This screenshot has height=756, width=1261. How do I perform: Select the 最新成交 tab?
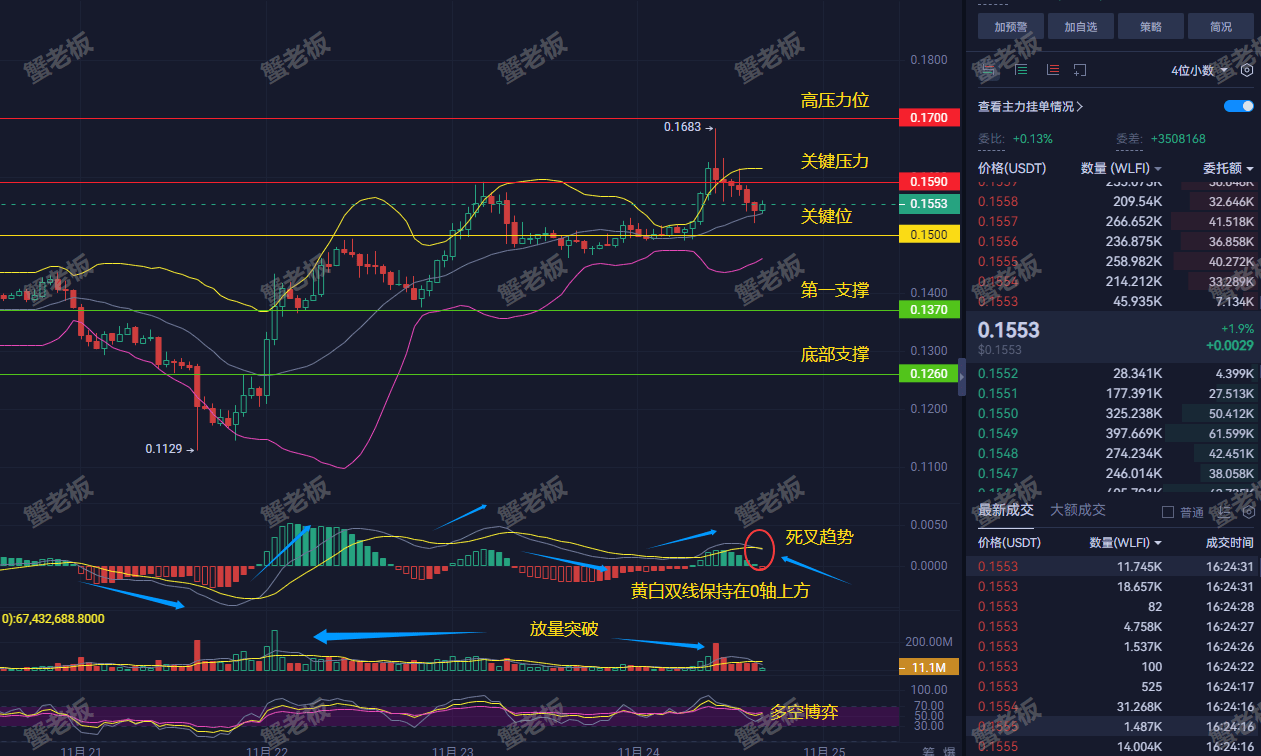click(1006, 510)
